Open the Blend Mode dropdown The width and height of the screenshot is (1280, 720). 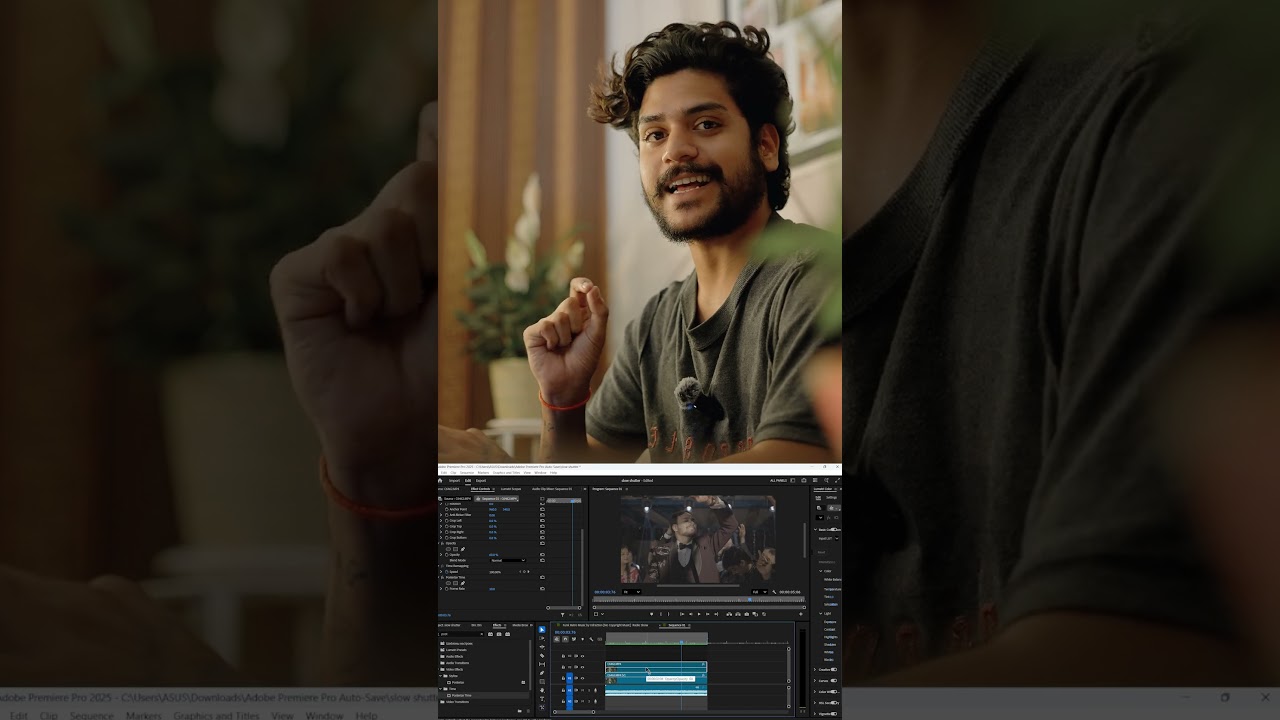point(508,560)
